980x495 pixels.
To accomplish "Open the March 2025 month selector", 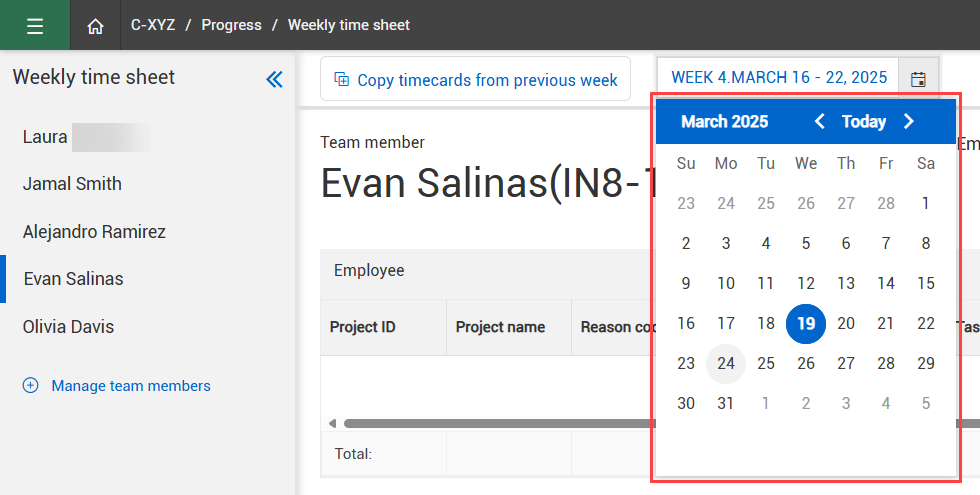I will pos(724,122).
